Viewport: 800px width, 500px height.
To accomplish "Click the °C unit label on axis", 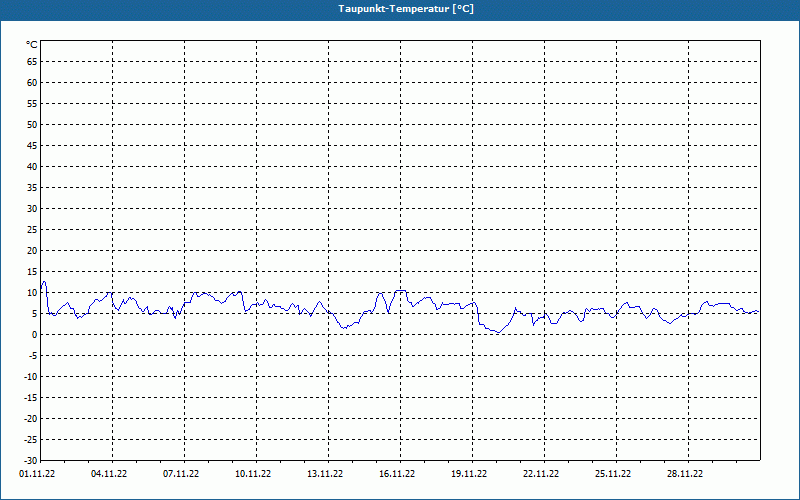I will click(32, 45).
